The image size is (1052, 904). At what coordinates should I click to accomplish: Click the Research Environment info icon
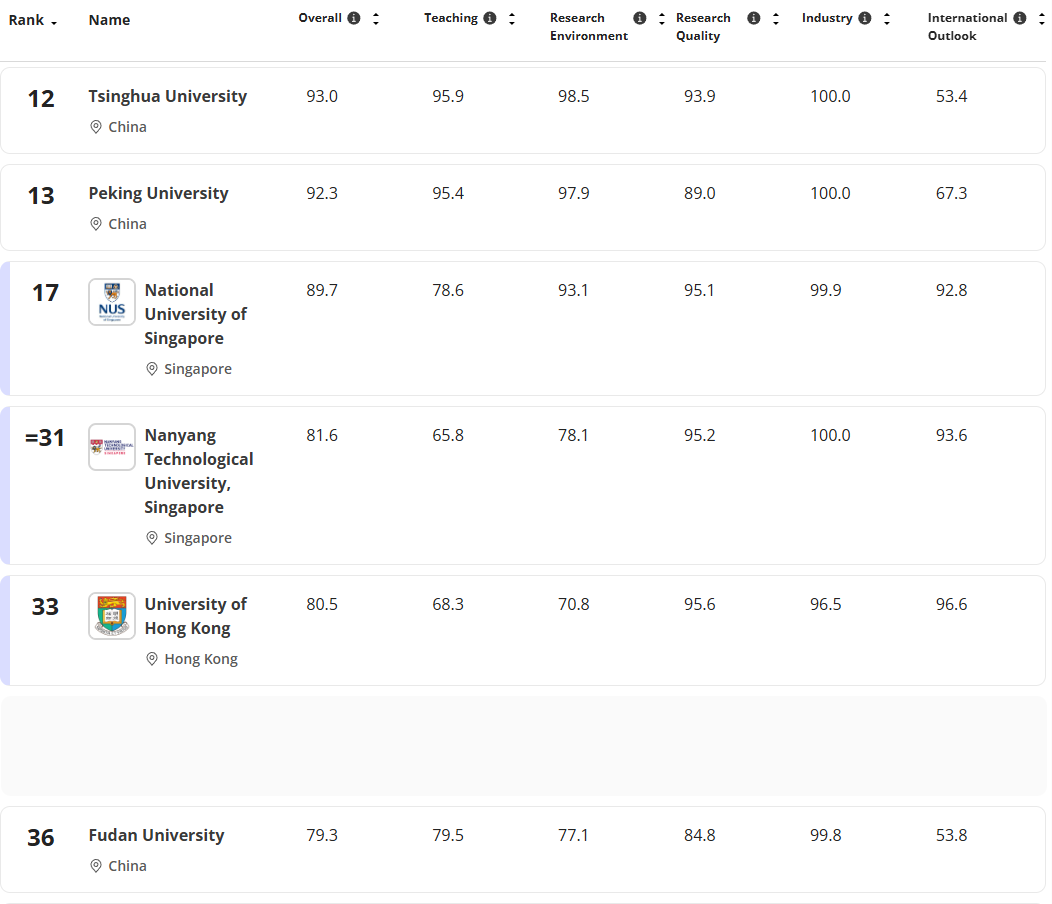(639, 18)
